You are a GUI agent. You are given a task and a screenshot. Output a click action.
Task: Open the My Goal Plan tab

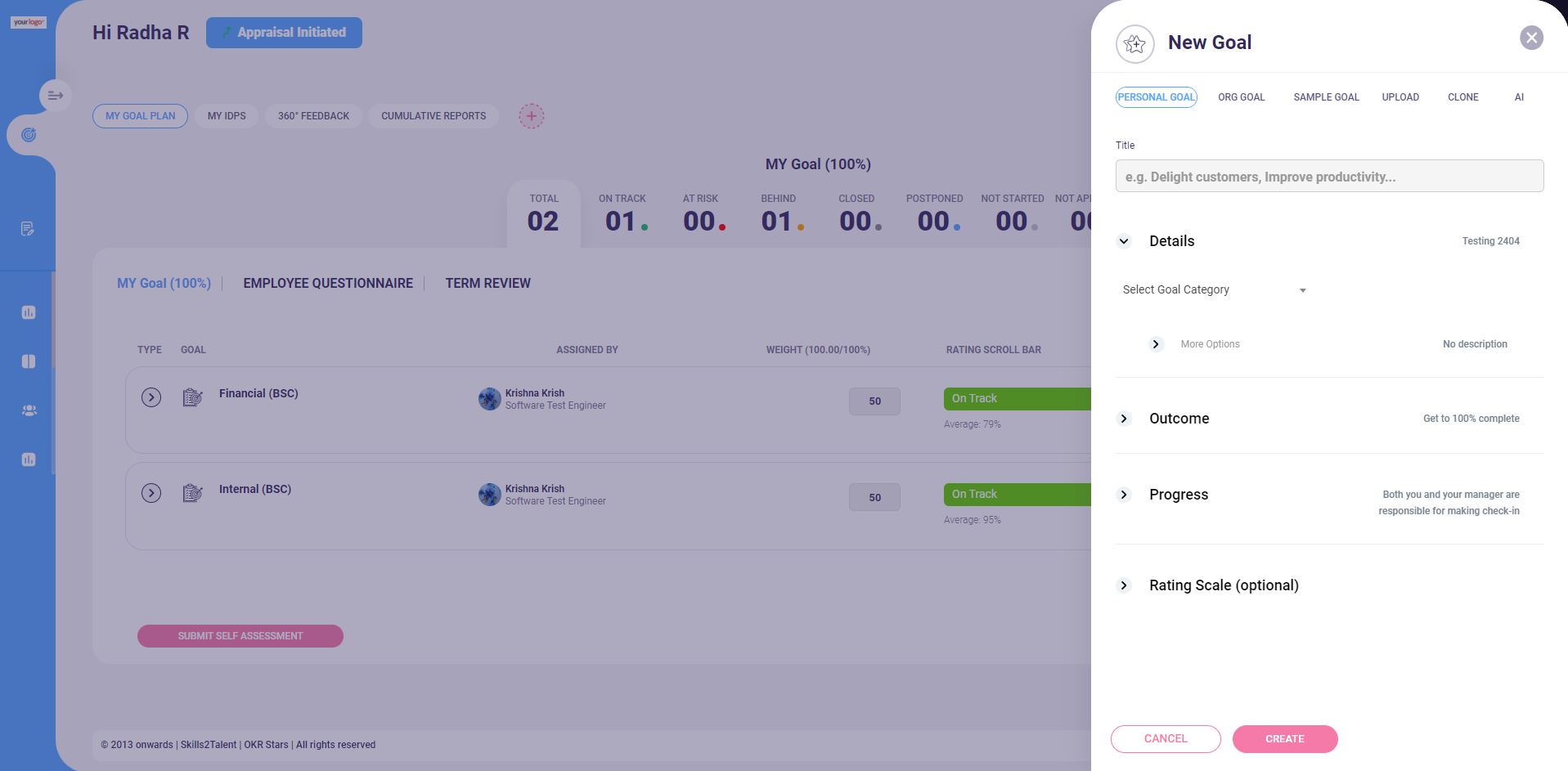click(x=140, y=116)
